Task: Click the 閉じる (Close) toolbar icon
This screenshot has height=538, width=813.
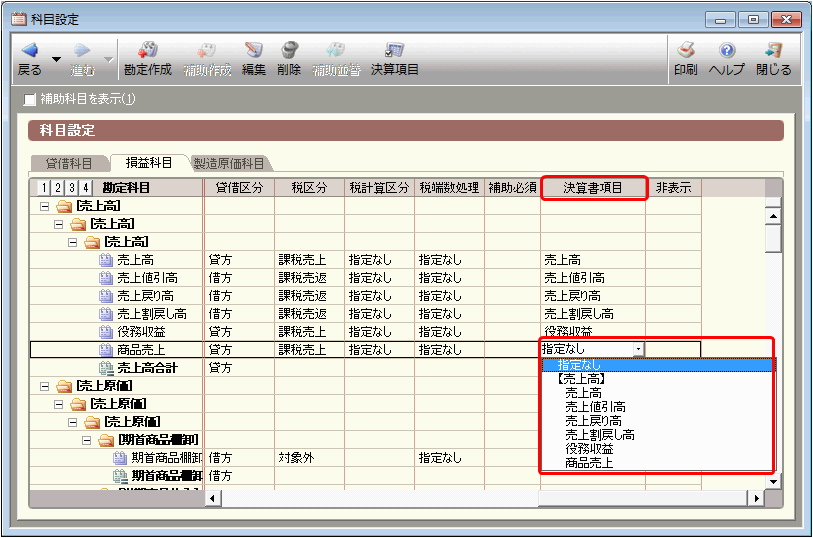Action: tap(773, 58)
